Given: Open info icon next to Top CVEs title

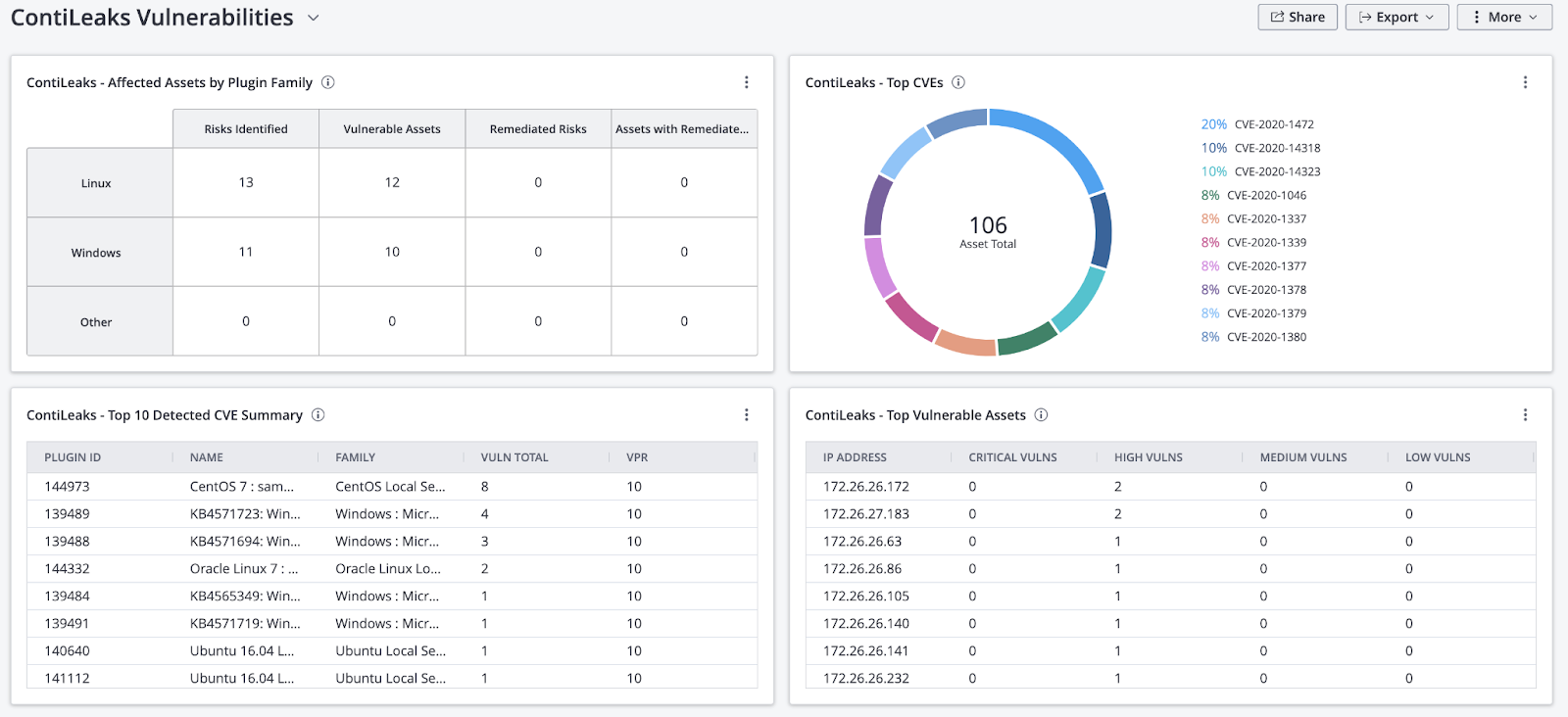Looking at the screenshot, I should point(958,82).
